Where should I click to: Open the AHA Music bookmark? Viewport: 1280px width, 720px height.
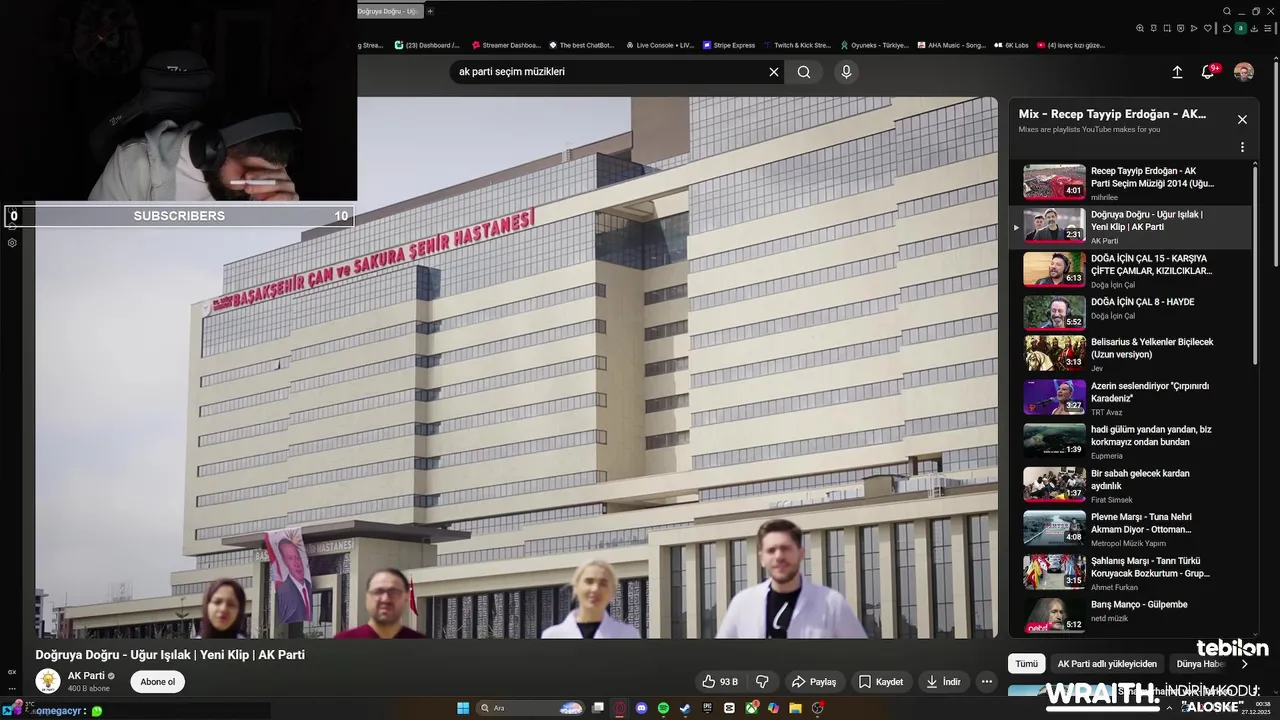click(952, 45)
